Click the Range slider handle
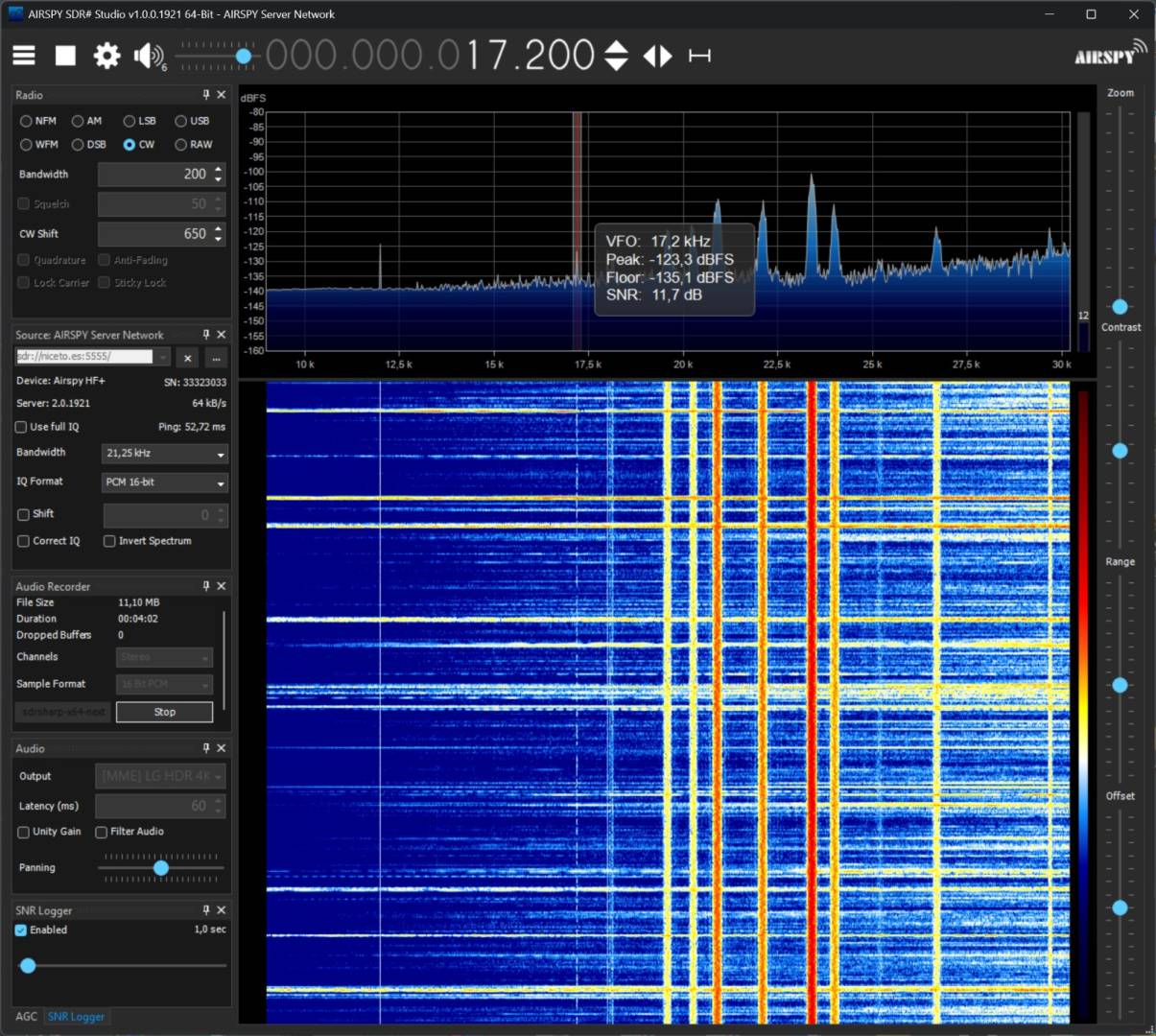1156x1036 pixels. pyautogui.click(x=1120, y=686)
